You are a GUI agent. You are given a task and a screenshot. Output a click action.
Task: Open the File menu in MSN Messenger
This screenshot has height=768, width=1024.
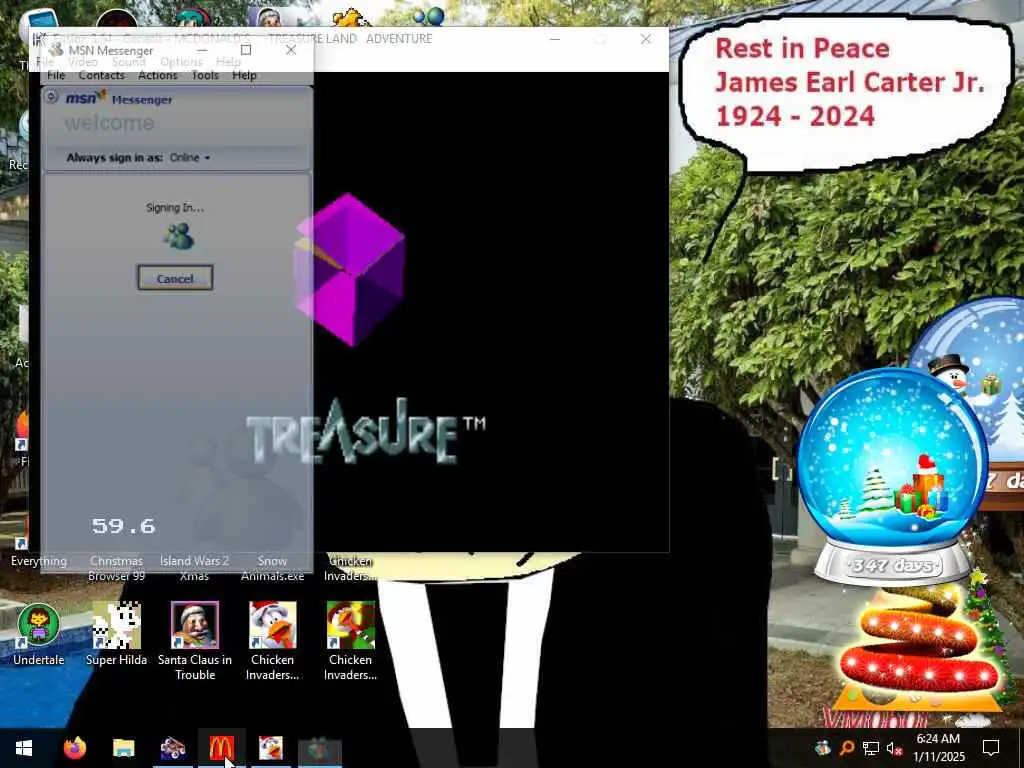56,75
